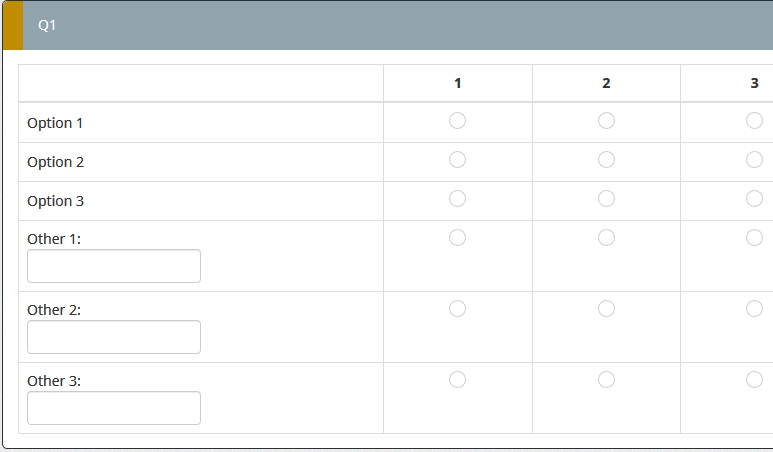
Task: Check rating 2 in Other 3 row
Action: coord(606,380)
